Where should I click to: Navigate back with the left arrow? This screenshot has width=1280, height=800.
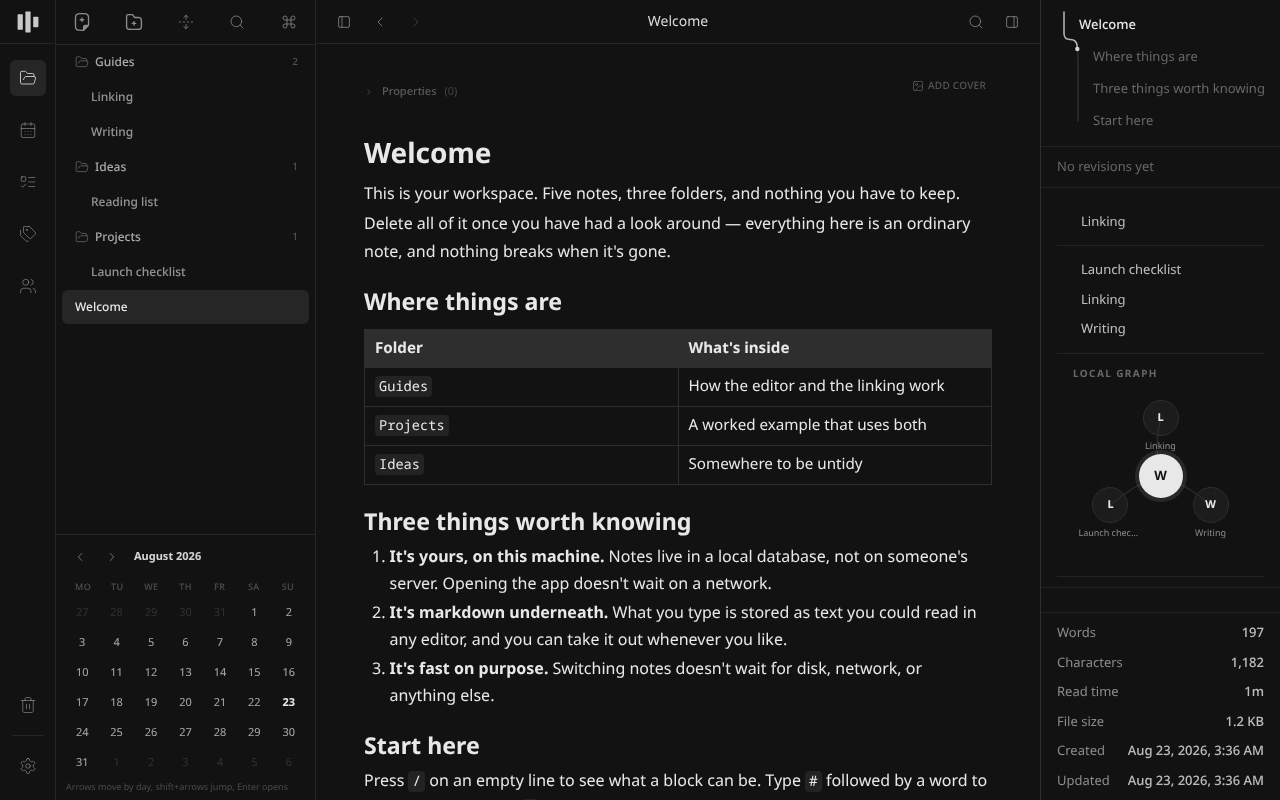coord(380,22)
